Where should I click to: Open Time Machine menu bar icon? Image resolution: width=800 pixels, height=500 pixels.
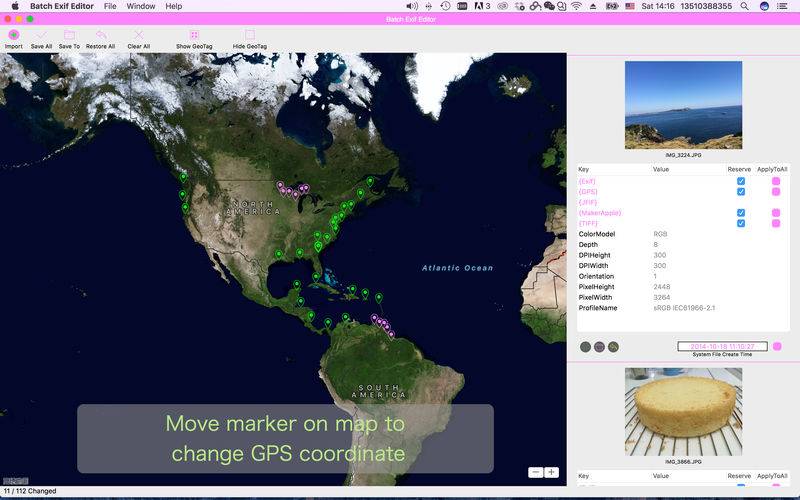point(445,6)
